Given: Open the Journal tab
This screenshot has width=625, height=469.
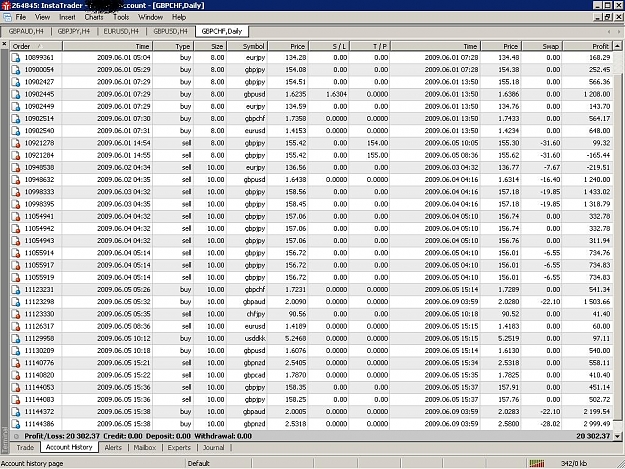Looking at the screenshot, I should coord(214,447).
